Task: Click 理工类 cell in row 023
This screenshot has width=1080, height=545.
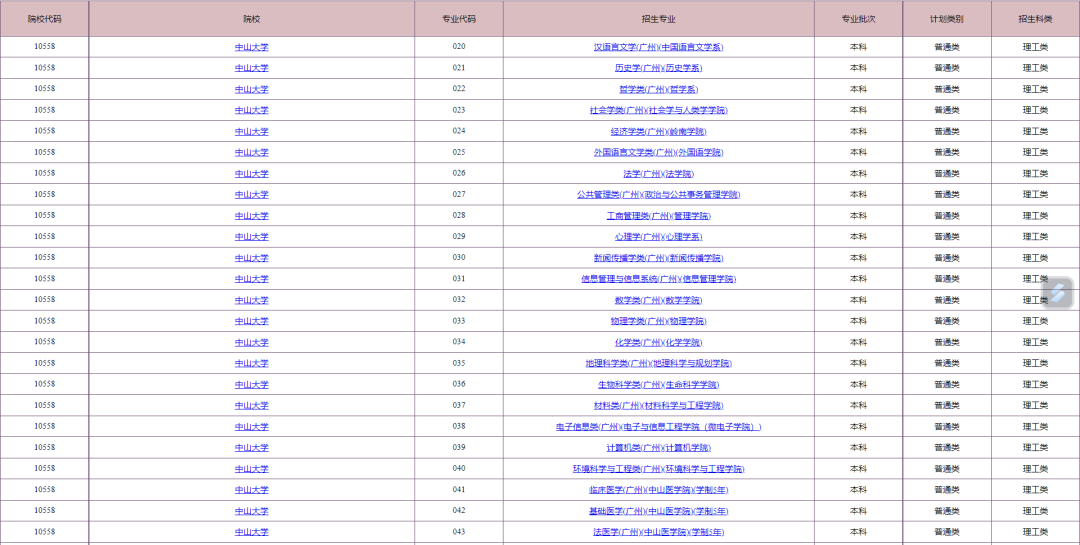Action: point(1035,110)
